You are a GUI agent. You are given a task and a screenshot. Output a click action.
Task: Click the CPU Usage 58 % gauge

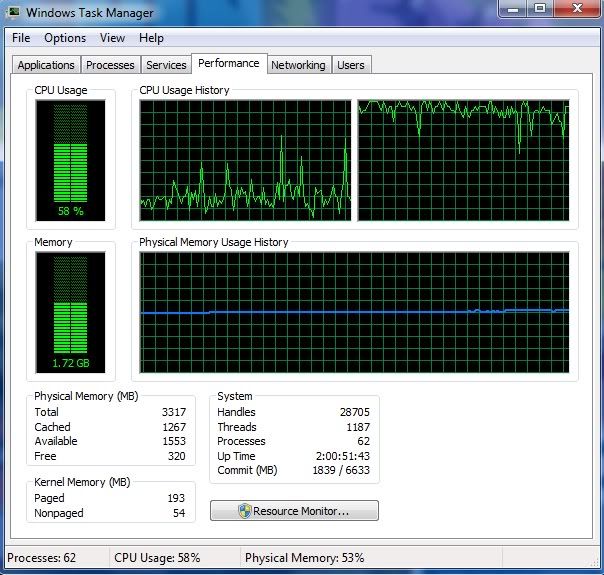pyautogui.click(x=70, y=160)
